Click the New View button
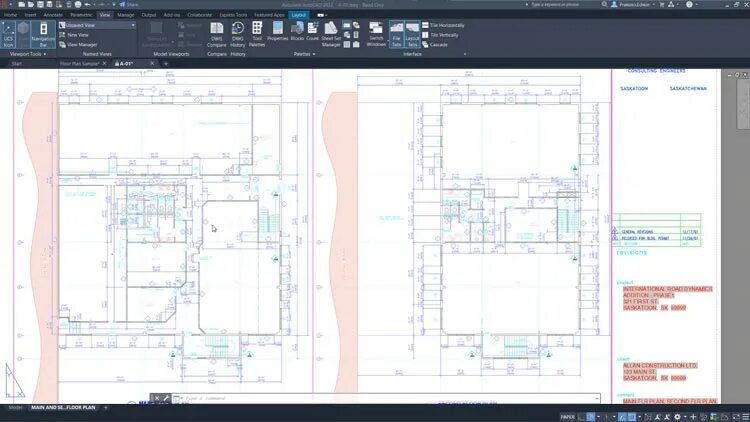Screen dimensions: 750x422 click(74, 35)
